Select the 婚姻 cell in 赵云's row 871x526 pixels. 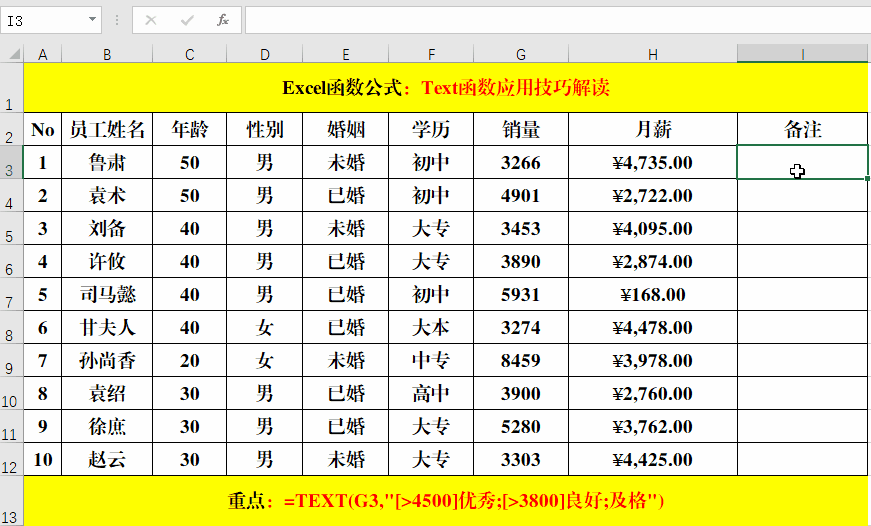click(x=346, y=459)
